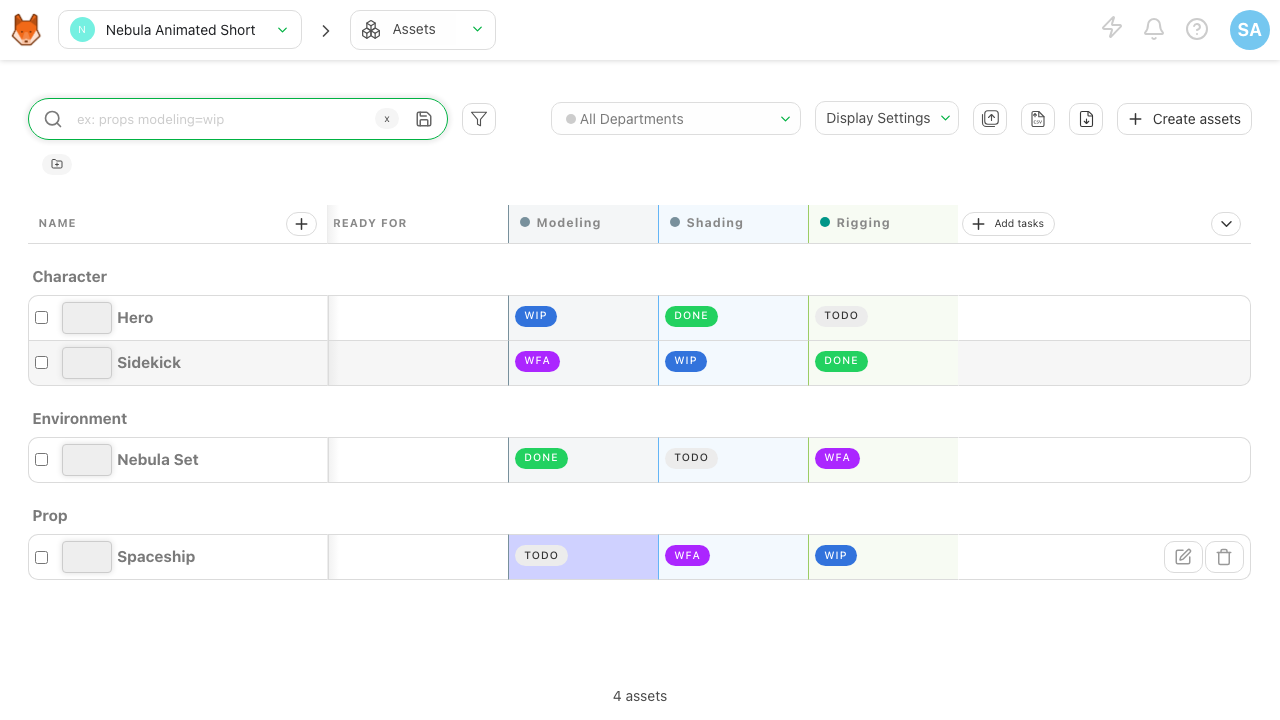This screenshot has height=720, width=1280.
Task: Open the help question mark icon
Action: click(1197, 29)
